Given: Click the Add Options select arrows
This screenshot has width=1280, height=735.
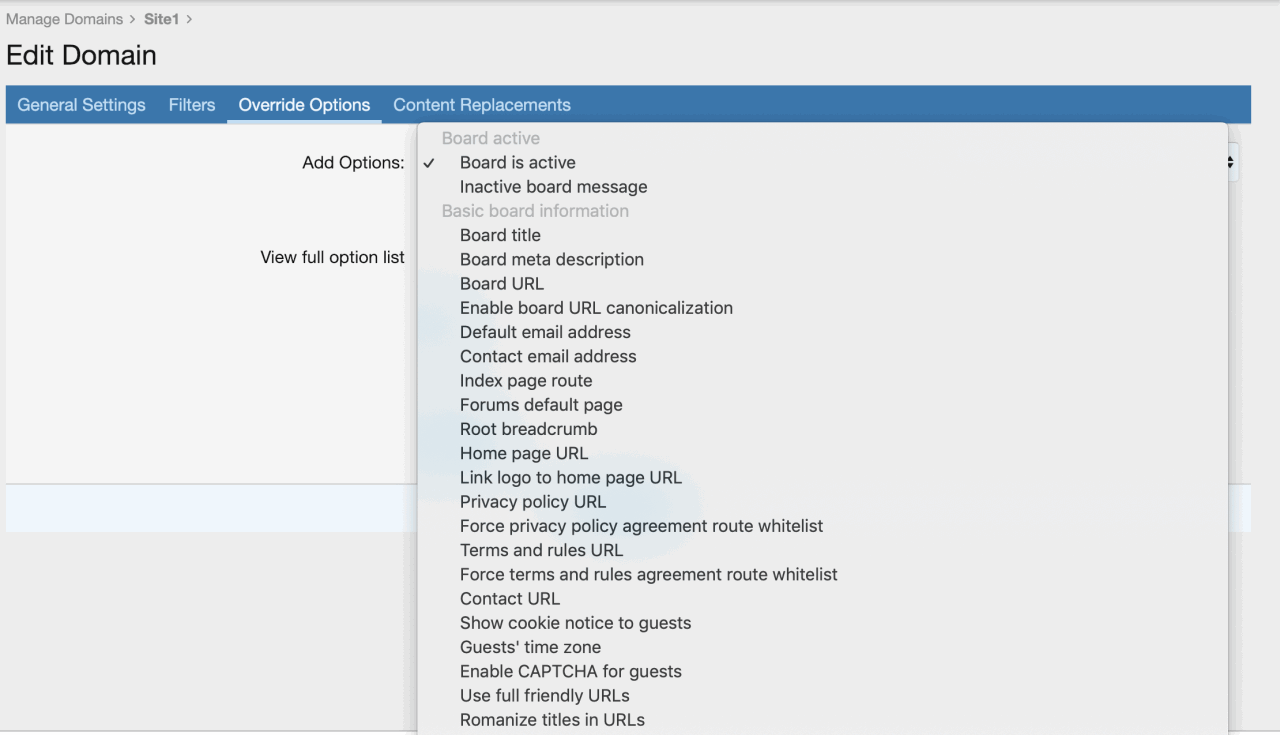Looking at the screenshot, I should (x=1230, y=162).
